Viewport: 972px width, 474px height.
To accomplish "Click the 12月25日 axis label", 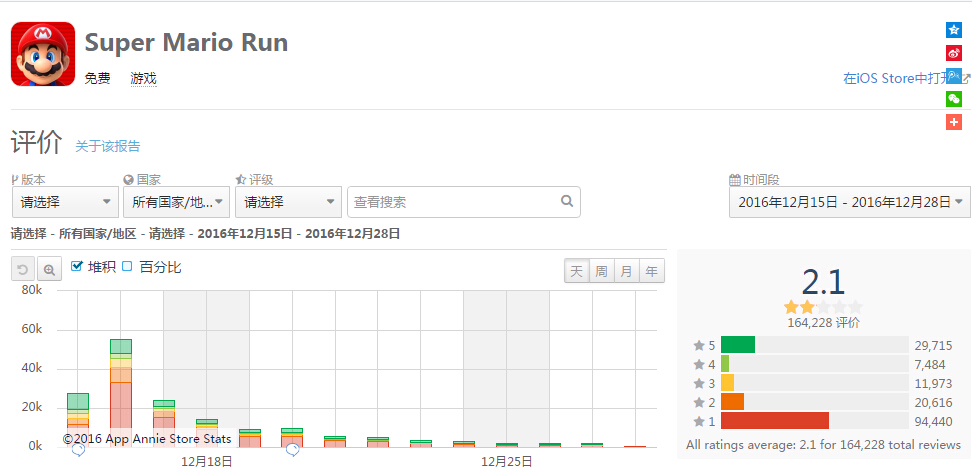I will [506, 462].
